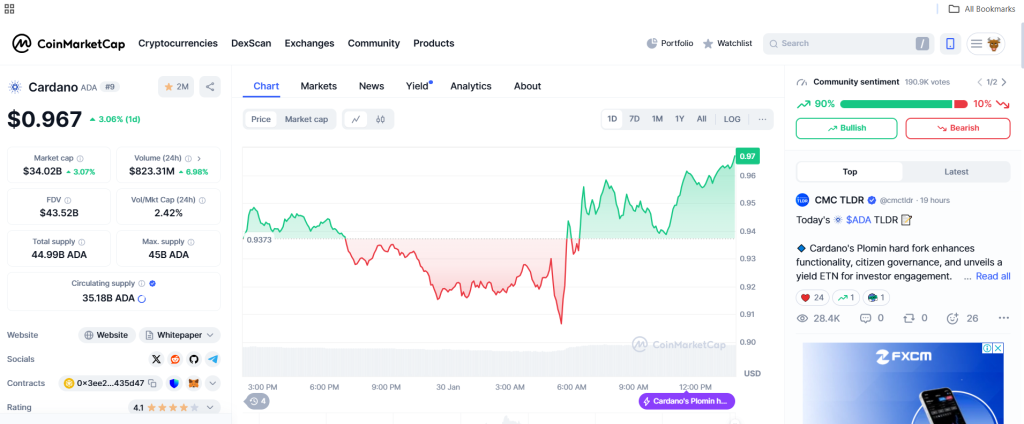
Task: Copy the 0x3ee2...435d47 contract address
Action: coord(152,383)
